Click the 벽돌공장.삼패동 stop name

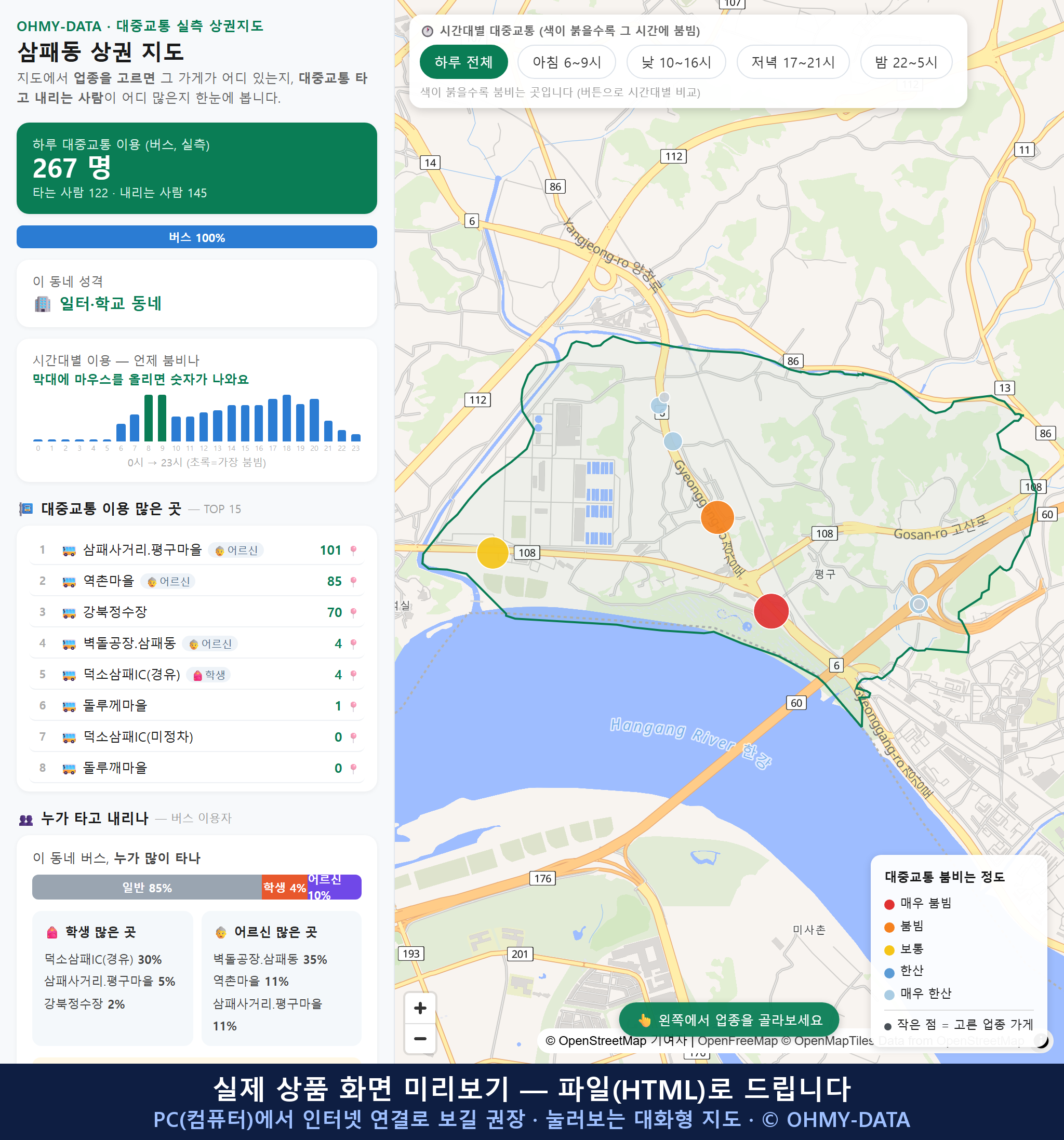[130, 643]
